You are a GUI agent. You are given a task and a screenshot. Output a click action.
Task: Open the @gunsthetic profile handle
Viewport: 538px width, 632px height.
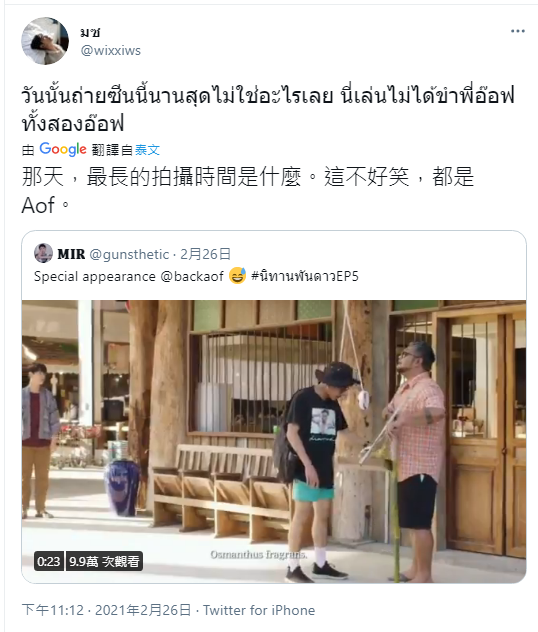click(129, 254)
